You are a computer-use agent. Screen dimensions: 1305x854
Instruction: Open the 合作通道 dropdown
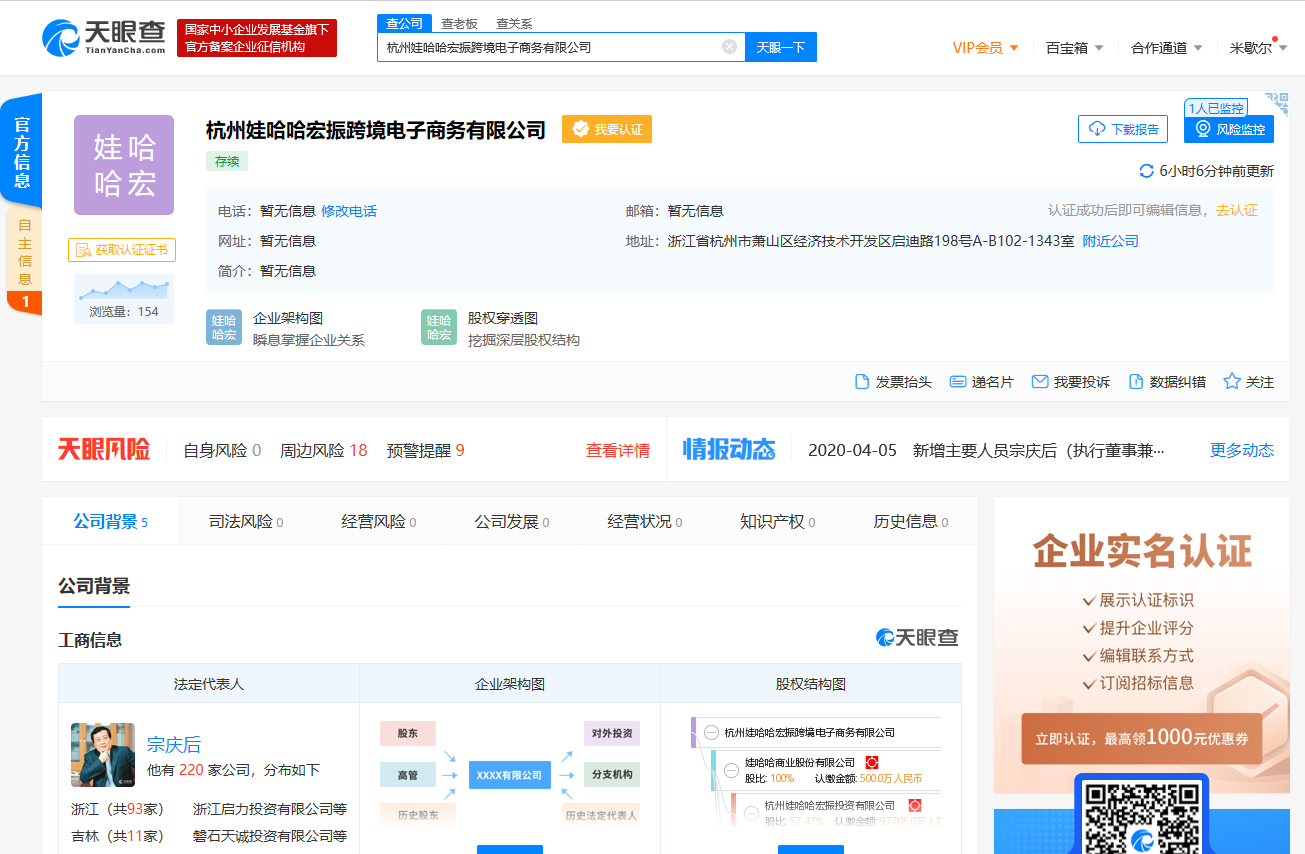[x=1168, y=47]
